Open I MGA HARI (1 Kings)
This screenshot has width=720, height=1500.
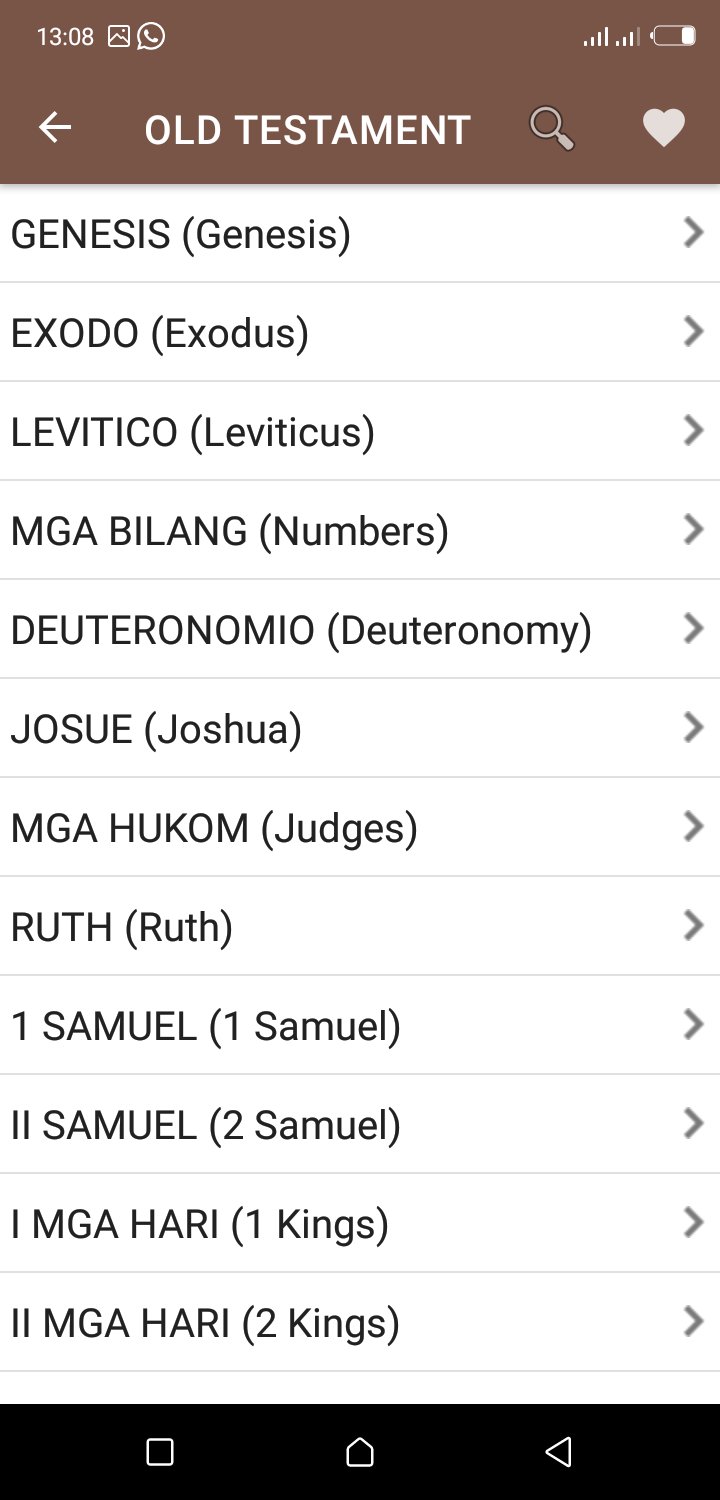coord(200,1223)
